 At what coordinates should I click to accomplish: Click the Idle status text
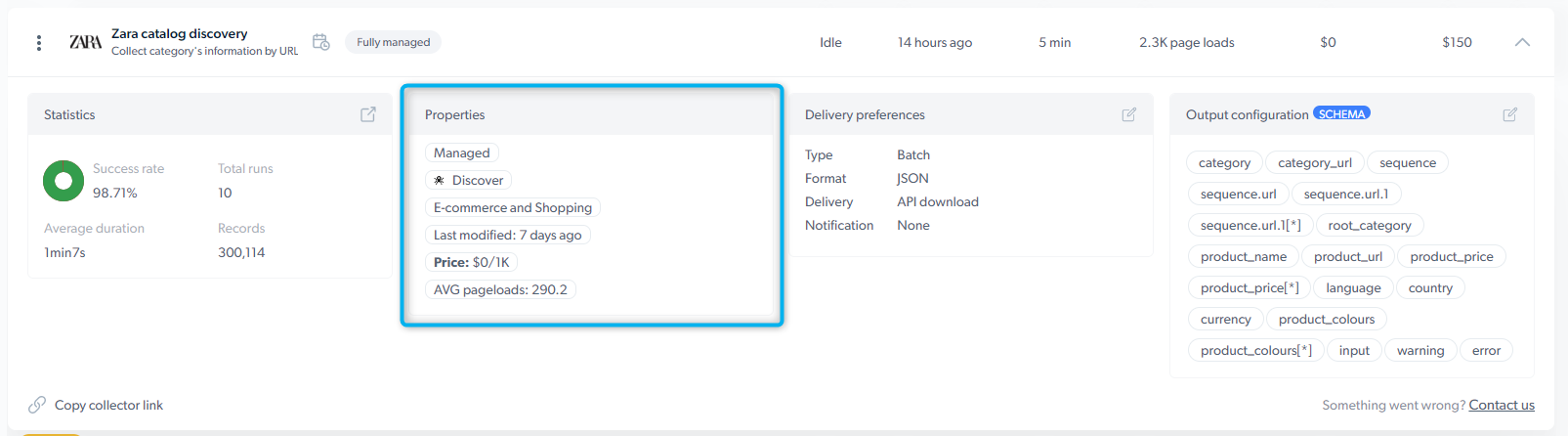click(x=830, y=42)
